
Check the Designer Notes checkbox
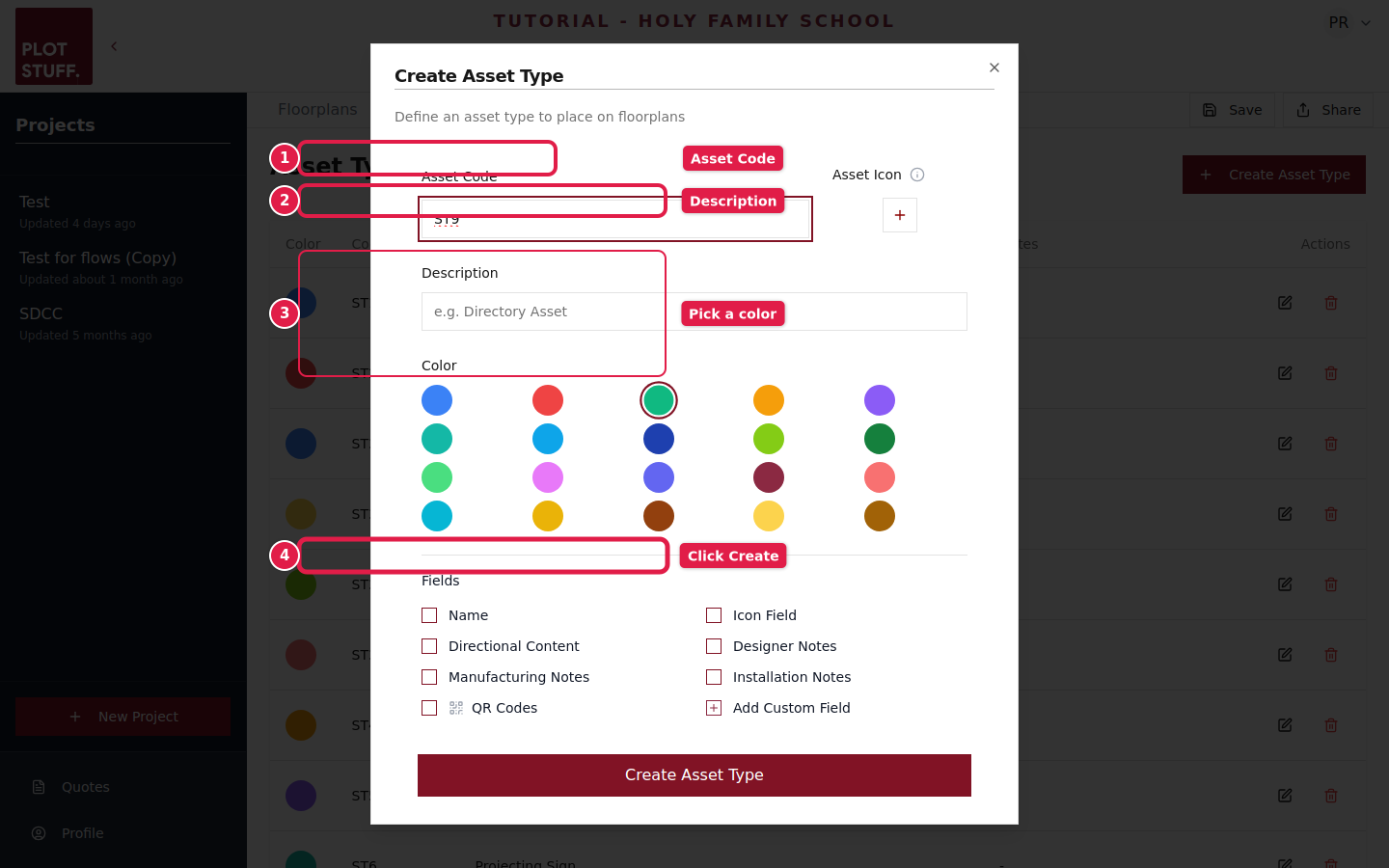click(714, 645)
